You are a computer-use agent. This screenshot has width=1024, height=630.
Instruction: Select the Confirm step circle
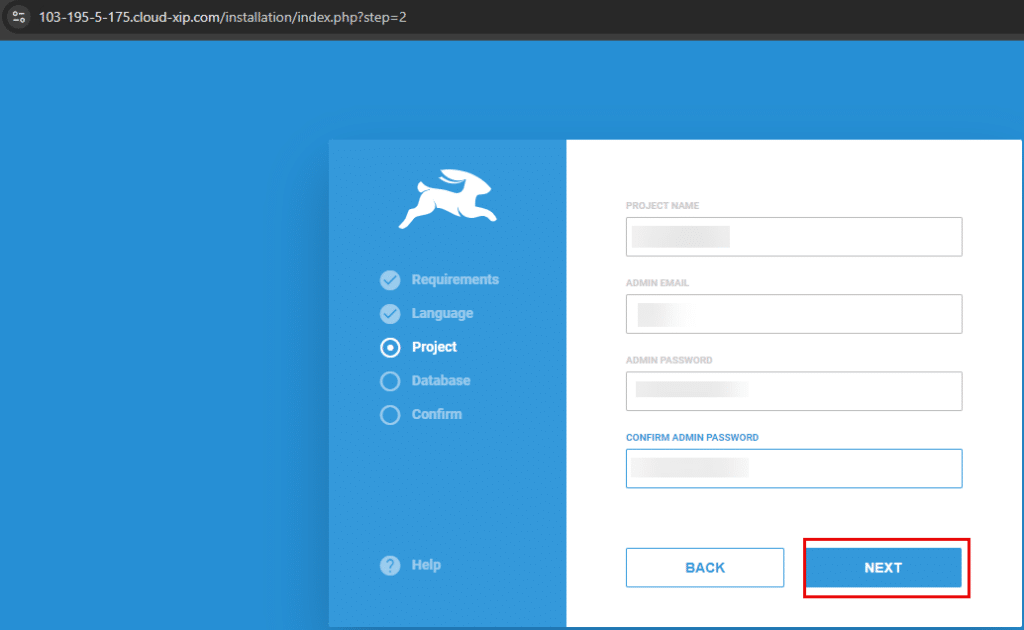390,414
